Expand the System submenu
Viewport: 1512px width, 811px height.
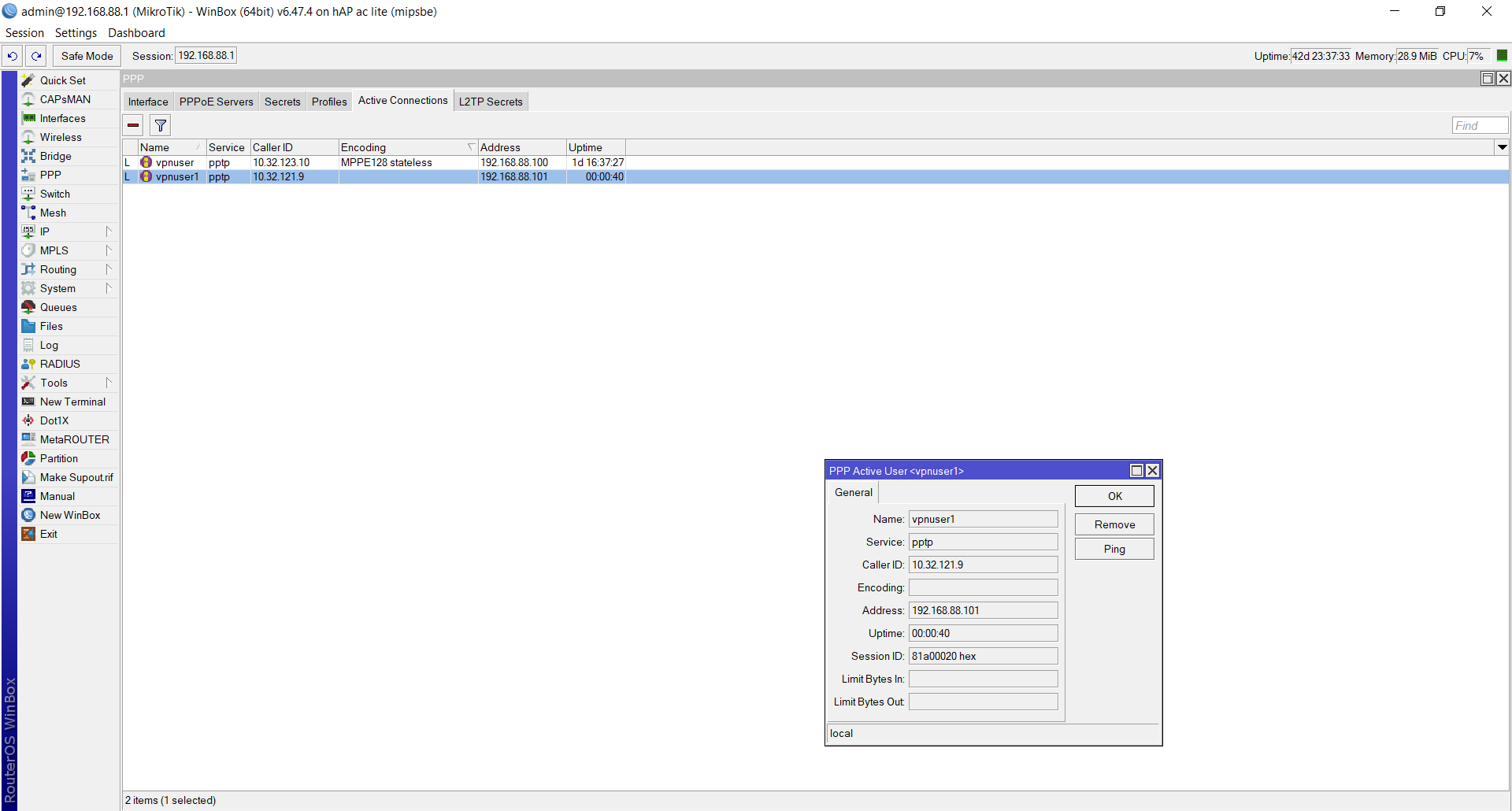point(69,288)
